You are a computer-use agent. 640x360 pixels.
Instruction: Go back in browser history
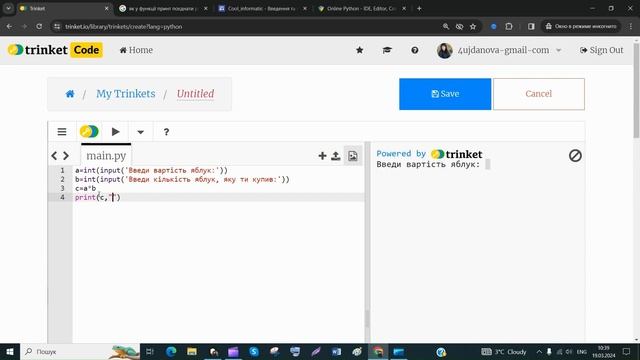(9, 27)
